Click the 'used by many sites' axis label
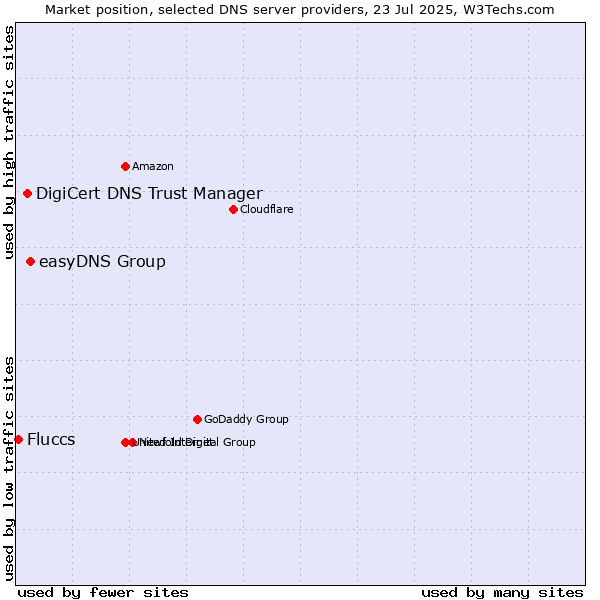The width and height of the screenshot is (600, 600). click(502, 593)
